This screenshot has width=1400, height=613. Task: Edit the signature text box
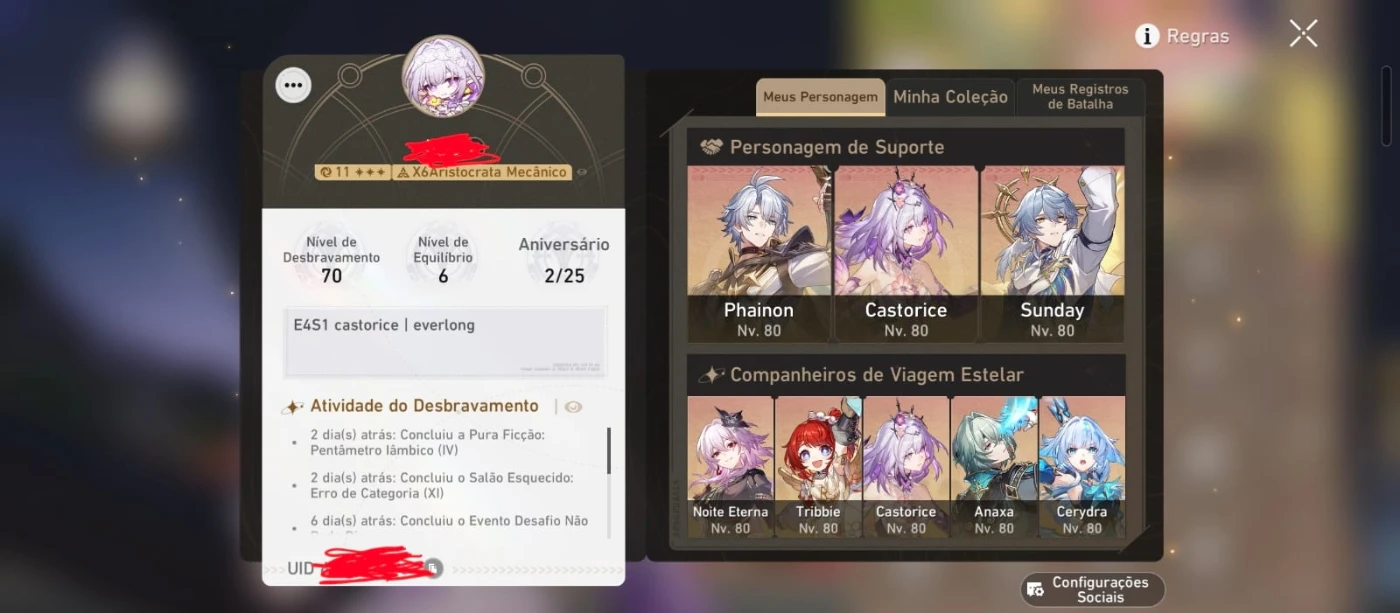445,342
